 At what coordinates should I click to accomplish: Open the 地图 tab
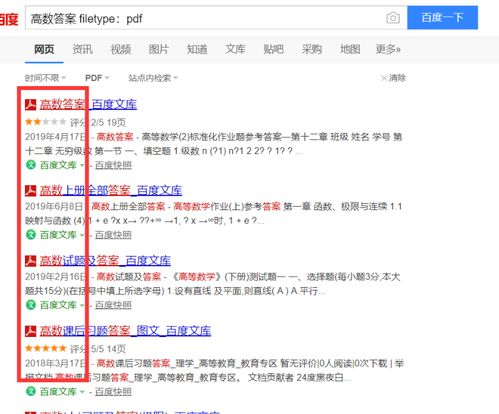tap(350, 49)
